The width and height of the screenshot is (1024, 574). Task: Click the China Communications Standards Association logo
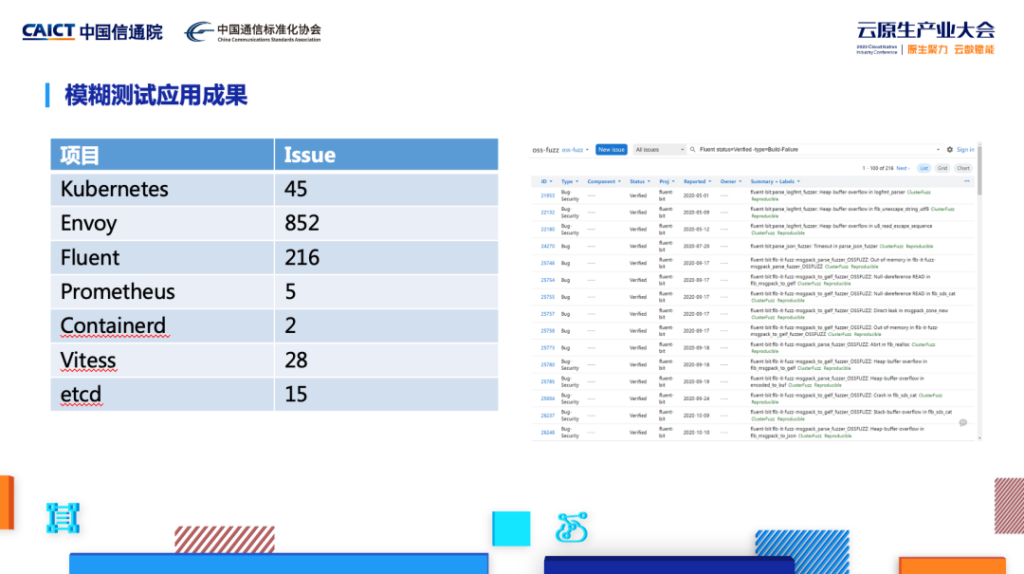[253, 31]
